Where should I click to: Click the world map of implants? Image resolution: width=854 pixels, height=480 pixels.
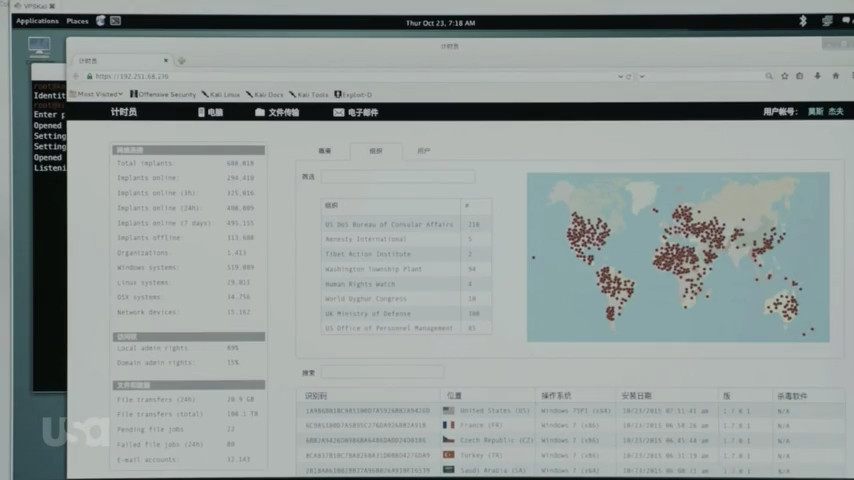(678, 257)
